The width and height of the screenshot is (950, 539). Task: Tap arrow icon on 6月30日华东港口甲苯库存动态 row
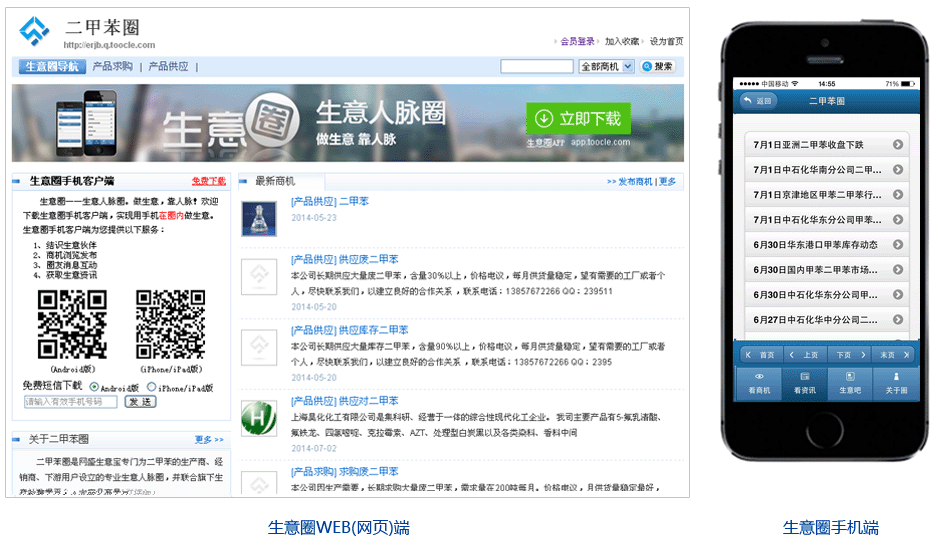click(898, 245)
